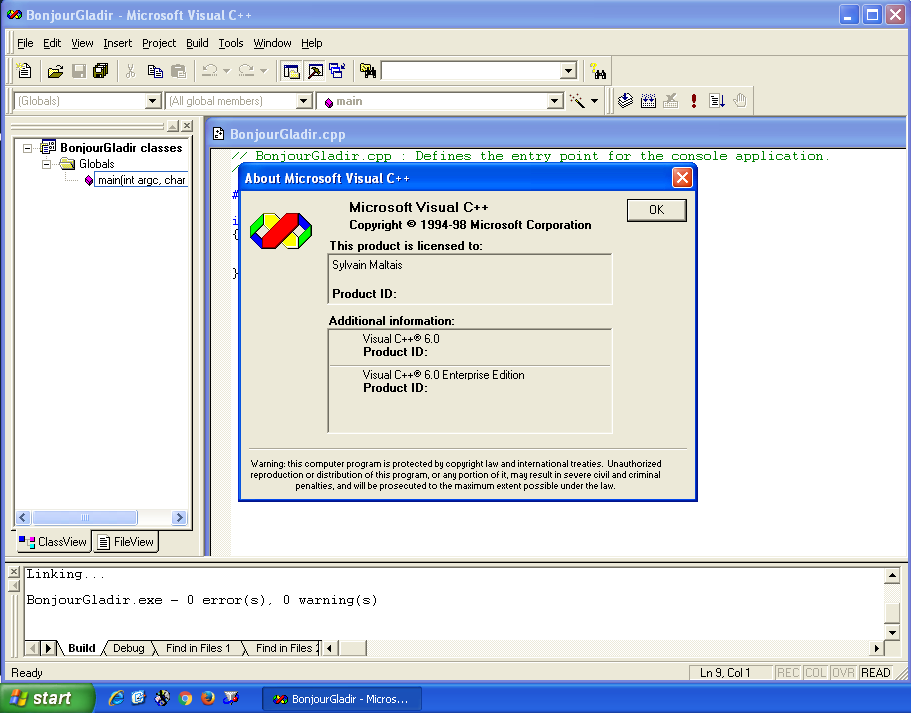Screen dimensions: 911x713
Task: Close the output pane with X
Action: pyautogui.click(x=14, y=572)
